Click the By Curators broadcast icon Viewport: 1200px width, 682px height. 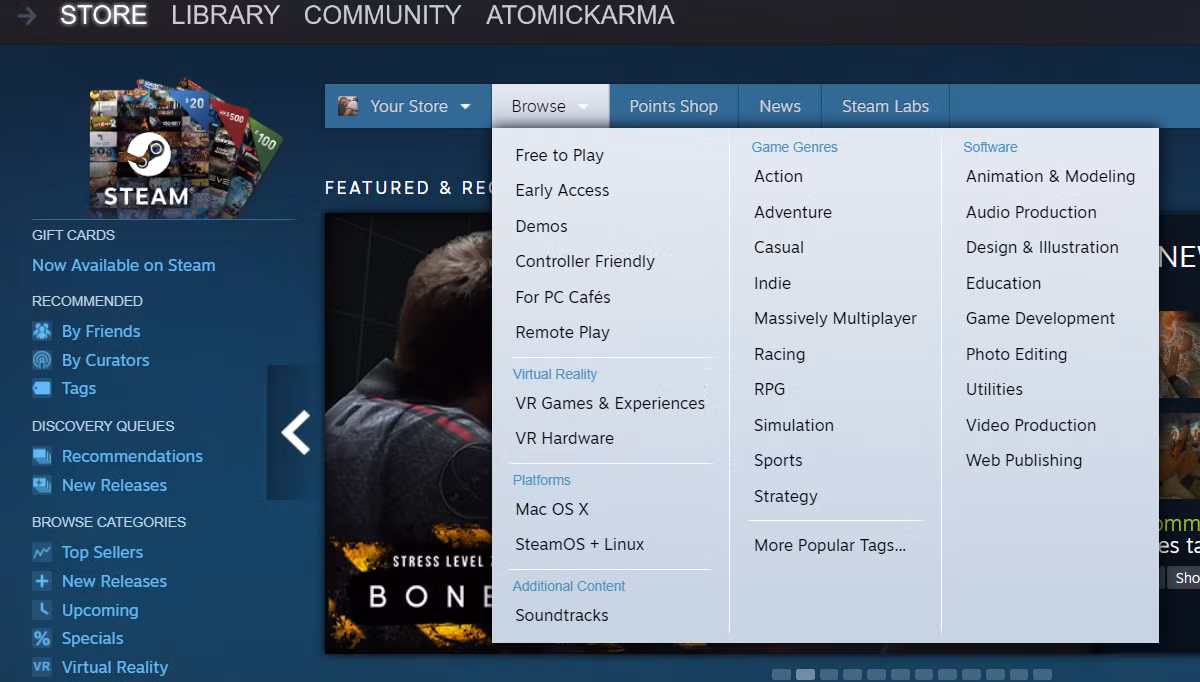tap(42, 360)
